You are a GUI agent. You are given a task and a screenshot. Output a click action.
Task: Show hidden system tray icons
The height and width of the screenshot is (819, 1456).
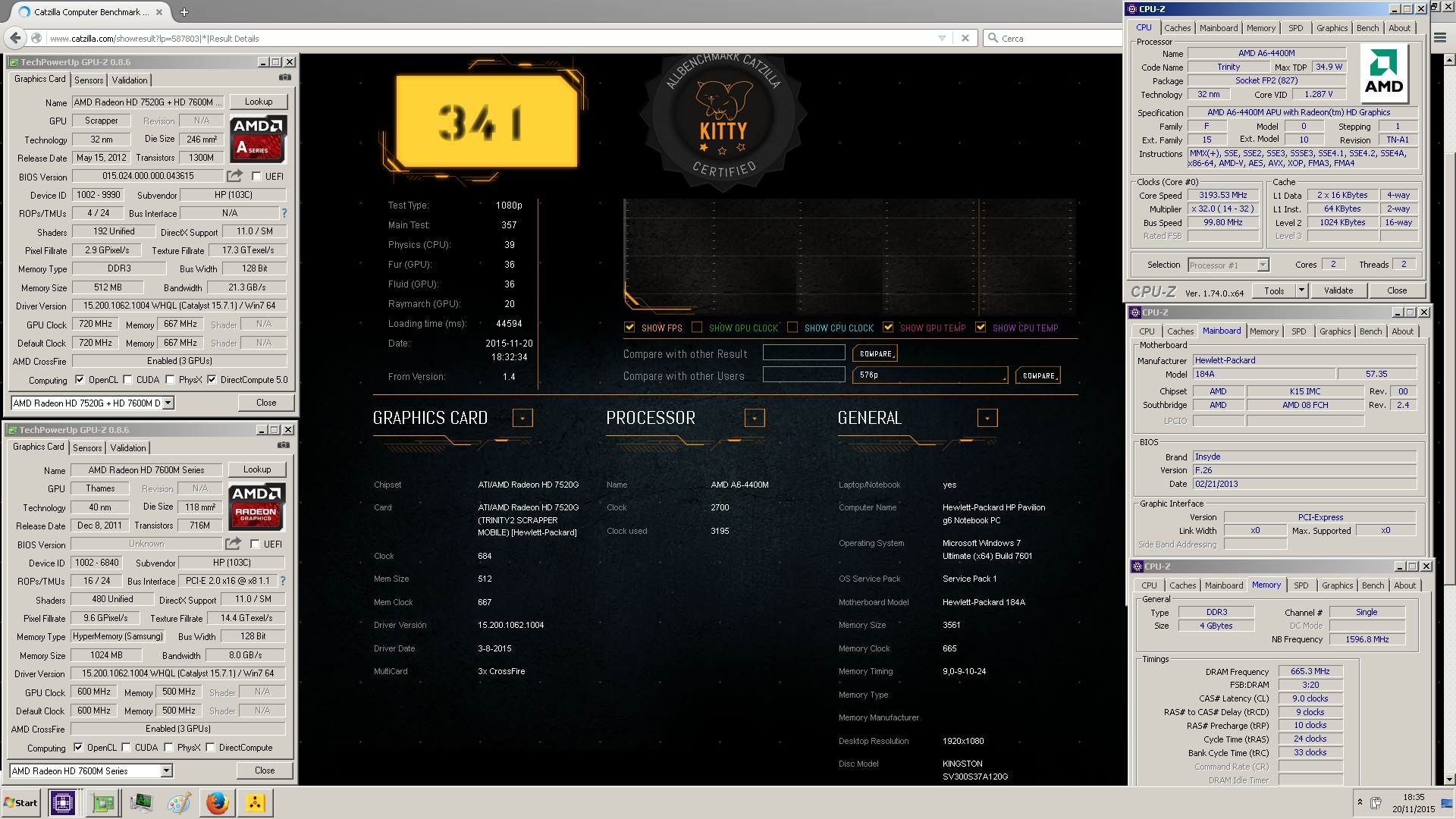(1360, 802)
